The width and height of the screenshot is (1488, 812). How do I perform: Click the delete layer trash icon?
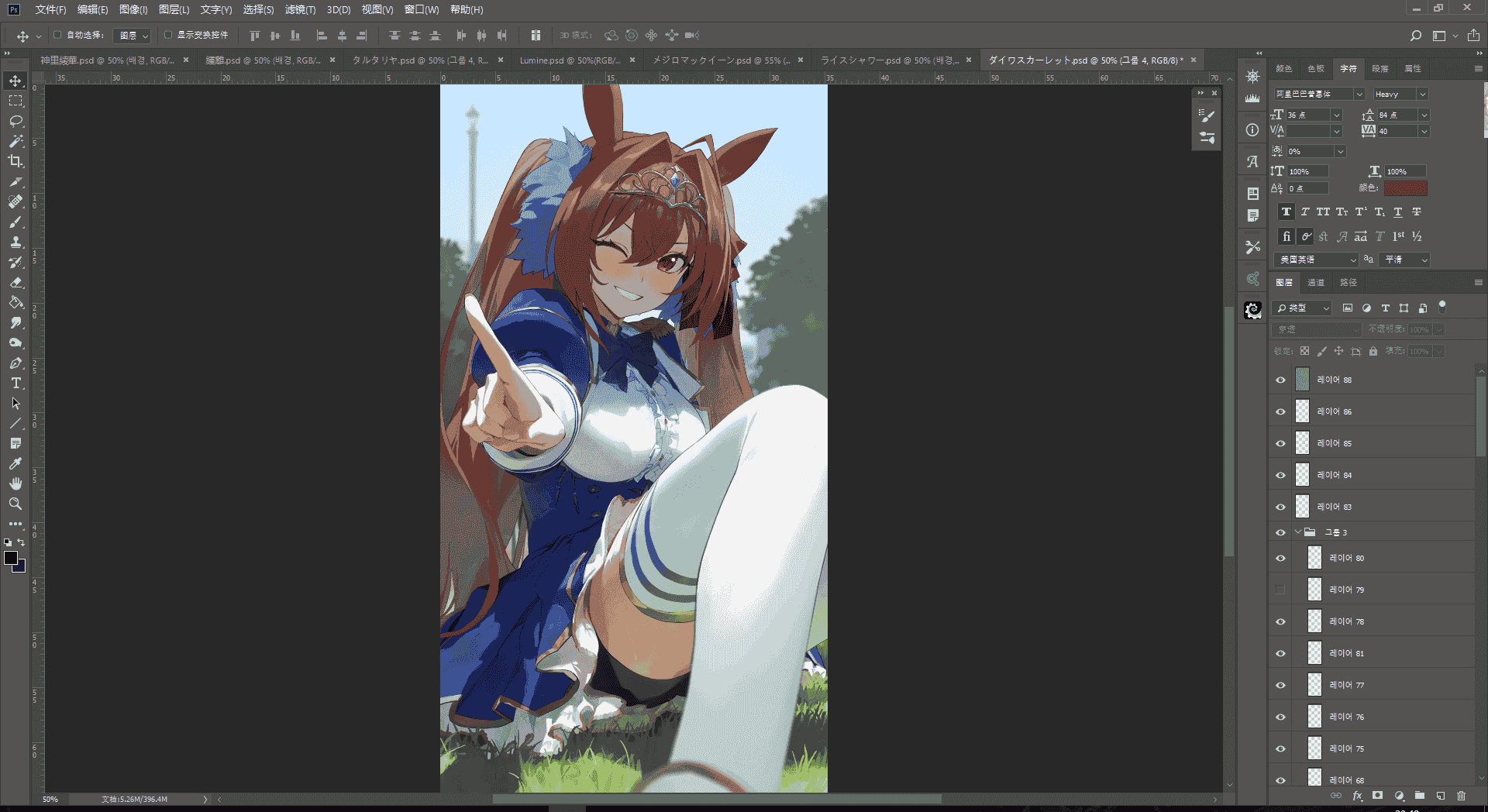(x=1461, y=796)
